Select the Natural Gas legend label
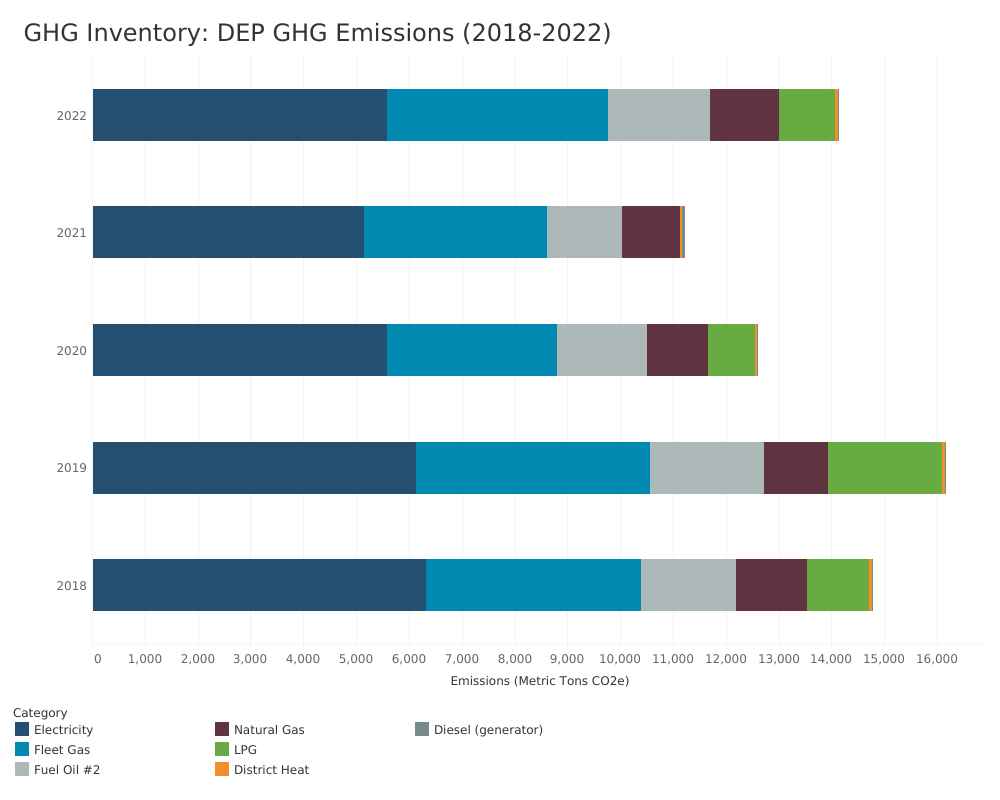Screen dimensions: 1000x800 (x=269, y=730)
